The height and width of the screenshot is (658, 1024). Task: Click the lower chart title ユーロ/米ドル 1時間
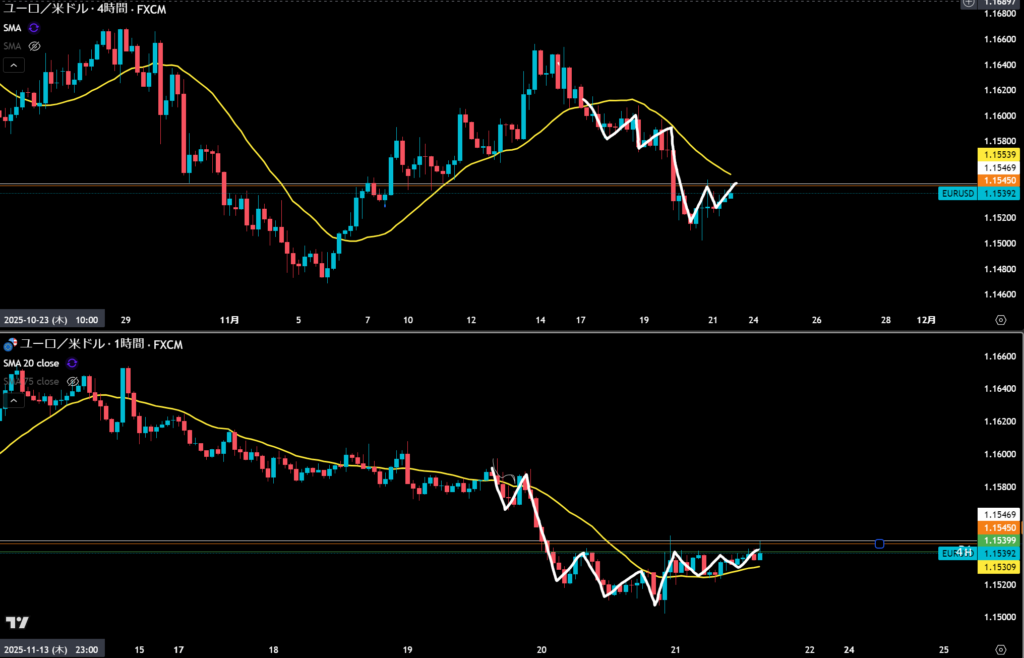pyautogui.click(x=96, y=345)
